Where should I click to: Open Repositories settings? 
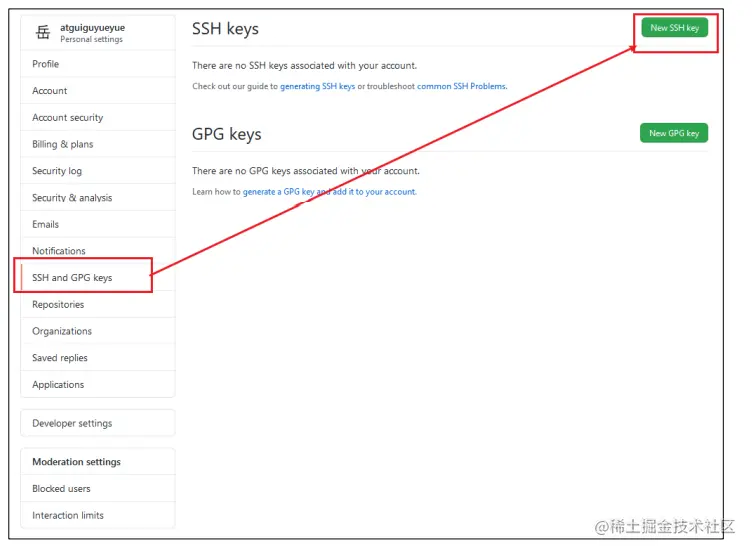[97, 305]
